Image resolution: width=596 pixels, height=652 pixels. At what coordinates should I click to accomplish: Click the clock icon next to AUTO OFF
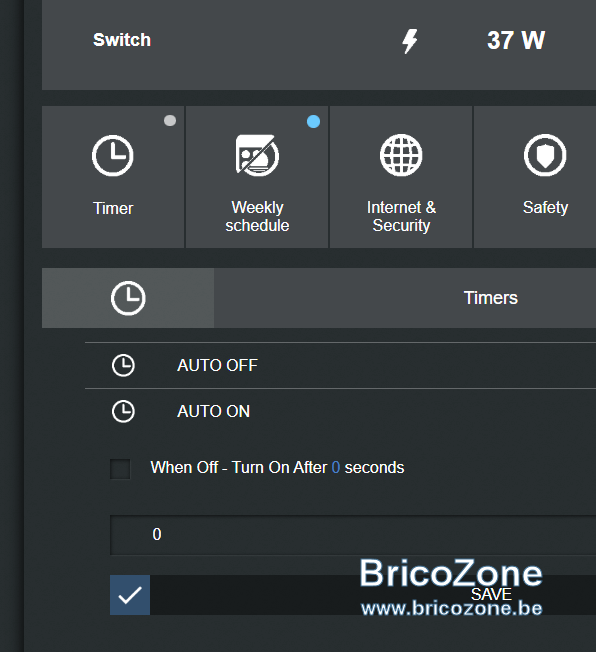pos(123,366)
